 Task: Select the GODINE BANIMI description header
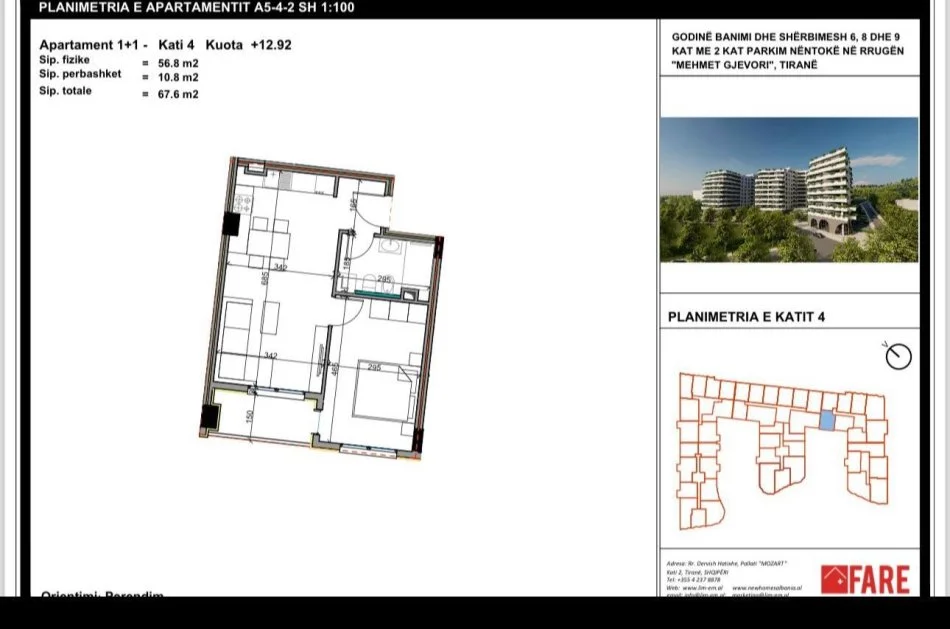pos(788,48)
